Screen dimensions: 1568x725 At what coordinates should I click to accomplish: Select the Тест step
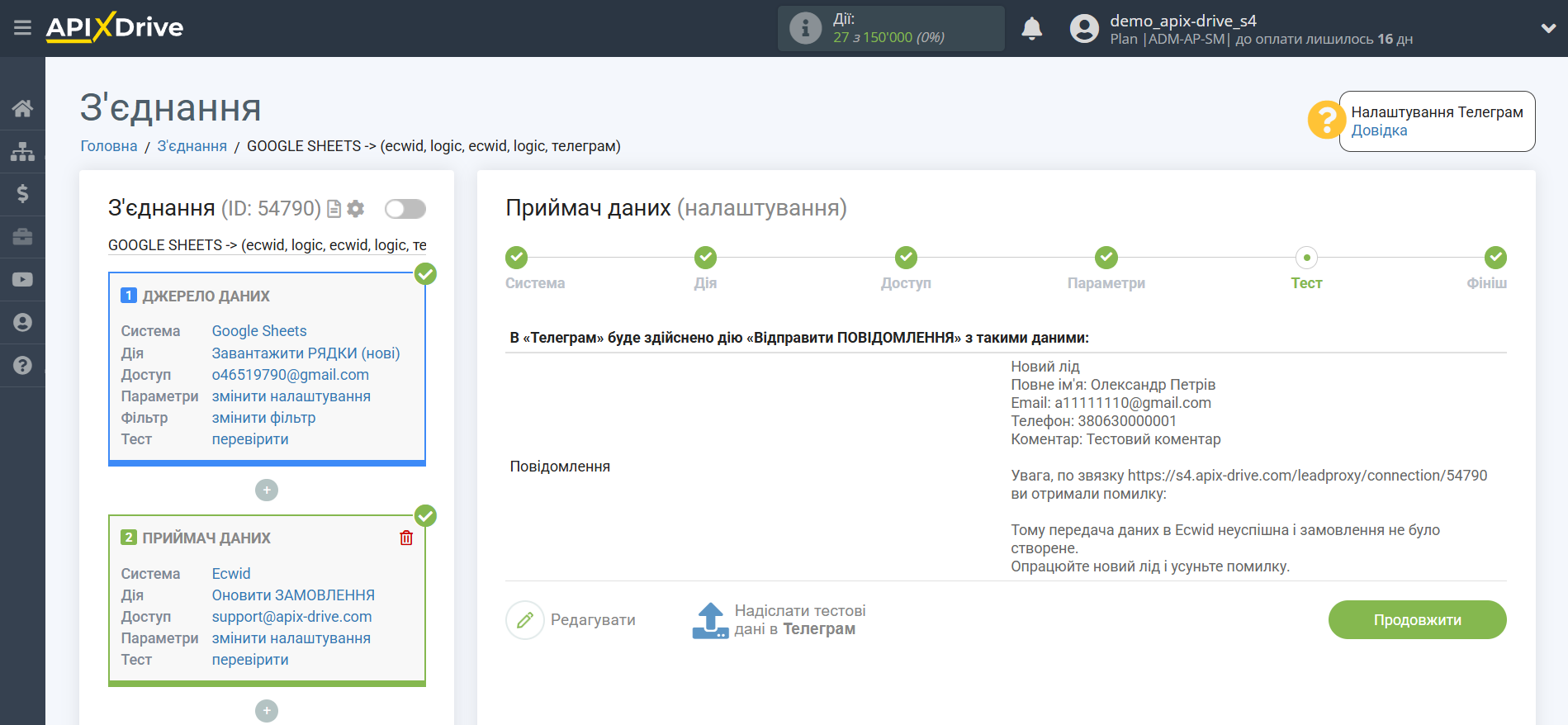[x=1306, y=258]
